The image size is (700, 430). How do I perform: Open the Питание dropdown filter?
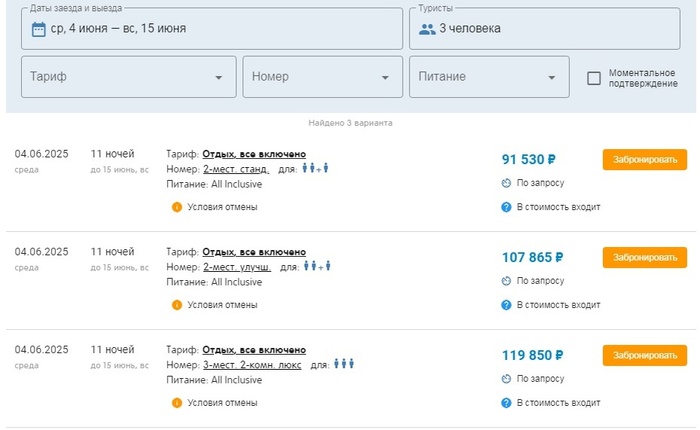(x=489, y=77)
